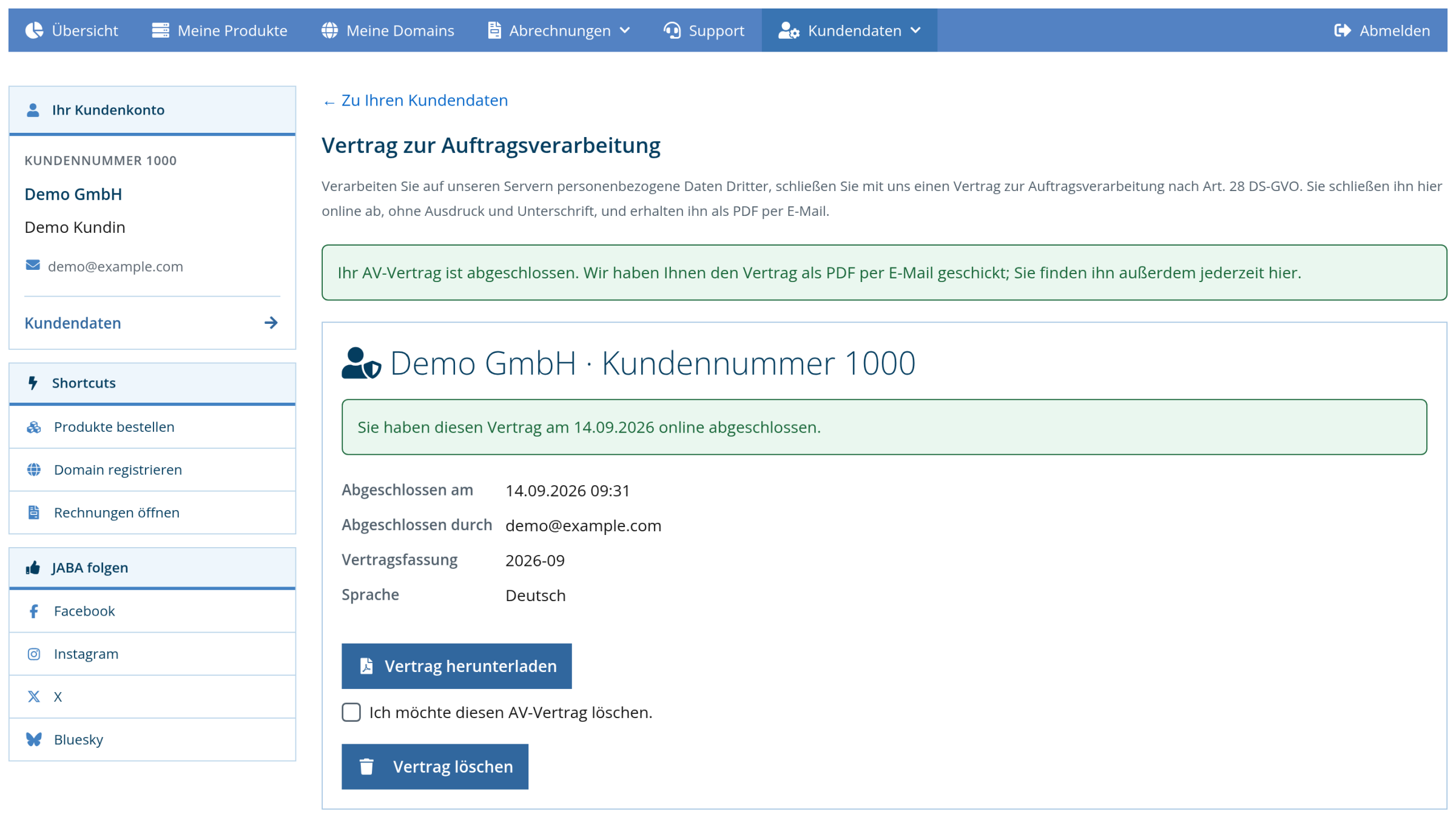Image resolution: width=1456 pixels, height=817 pixels.
Task: Click the Abmelden sign-out icon
Action: 1343,30
